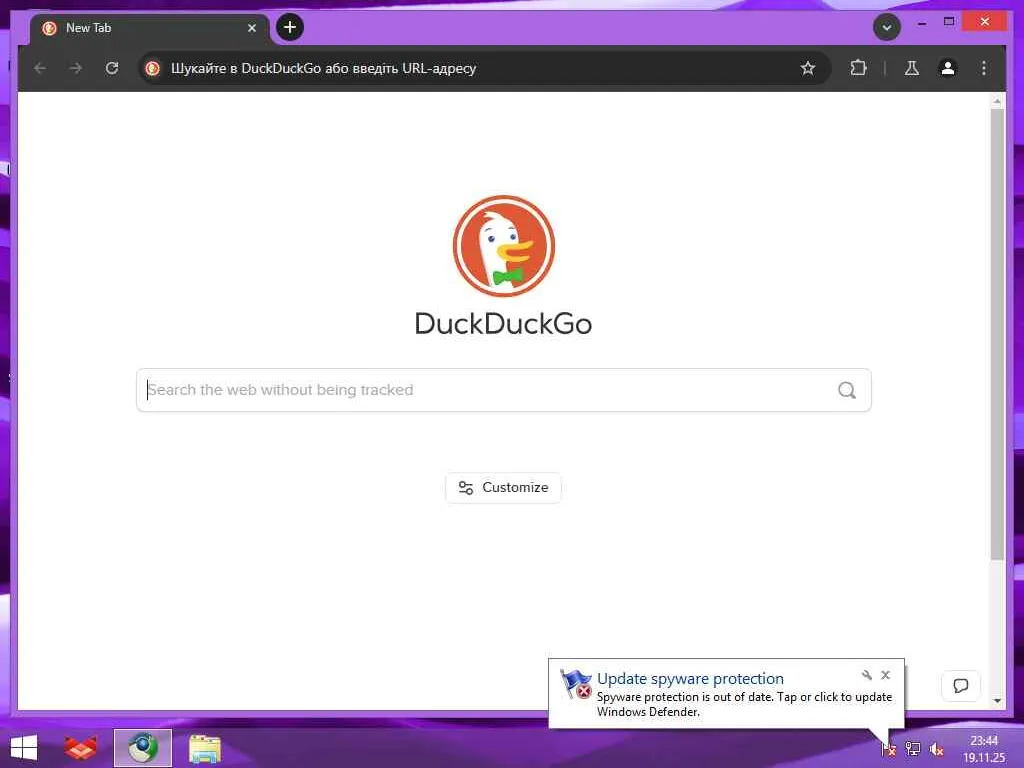The width and height of the screenshot is (1024, 768).
Task: Click the DuckDuckGo duck logo
Action: click(504, 246)
